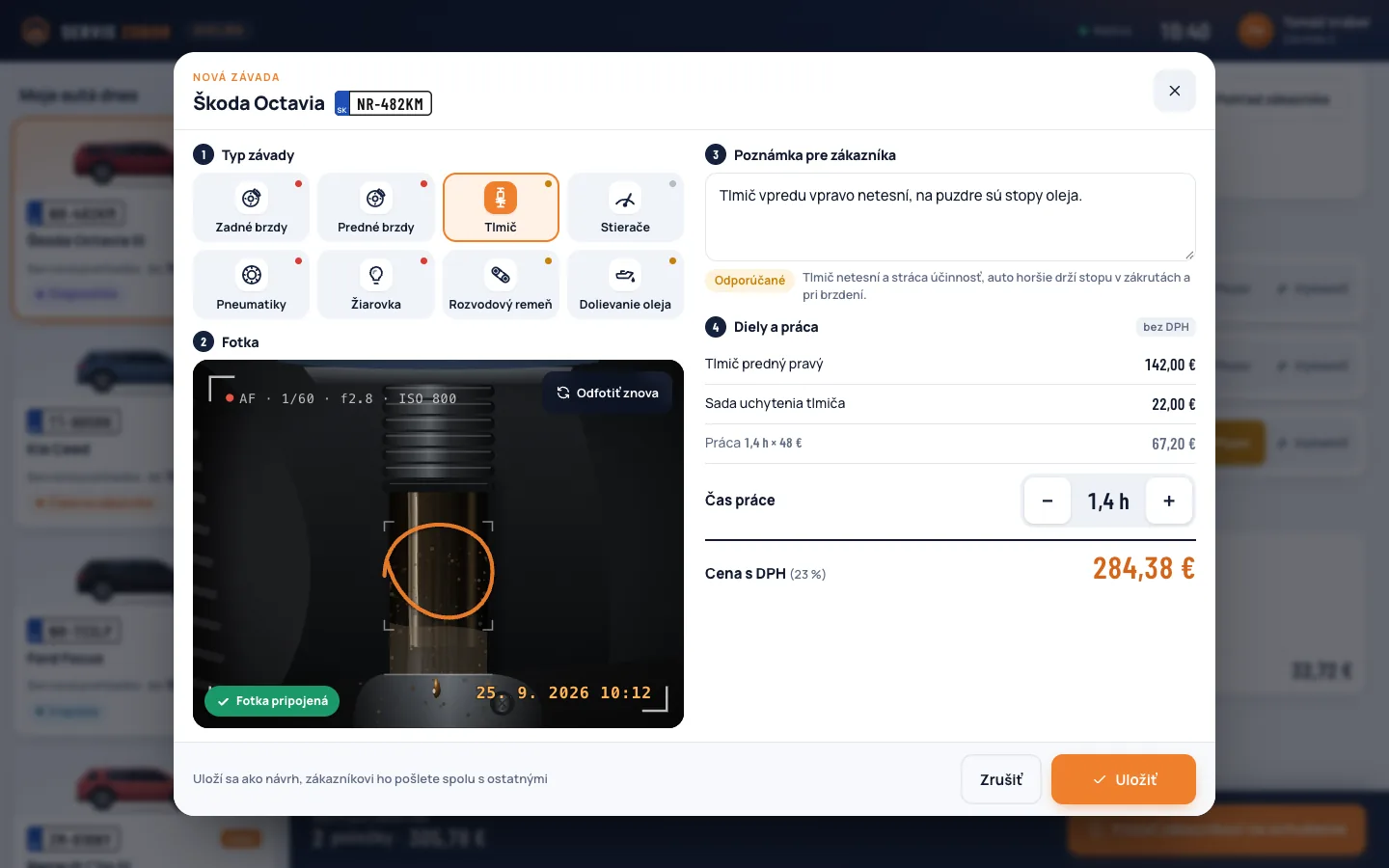Select the Zadné brzdy fault type
Viewport: 1389px width, 868px height.
pos(251,207)
